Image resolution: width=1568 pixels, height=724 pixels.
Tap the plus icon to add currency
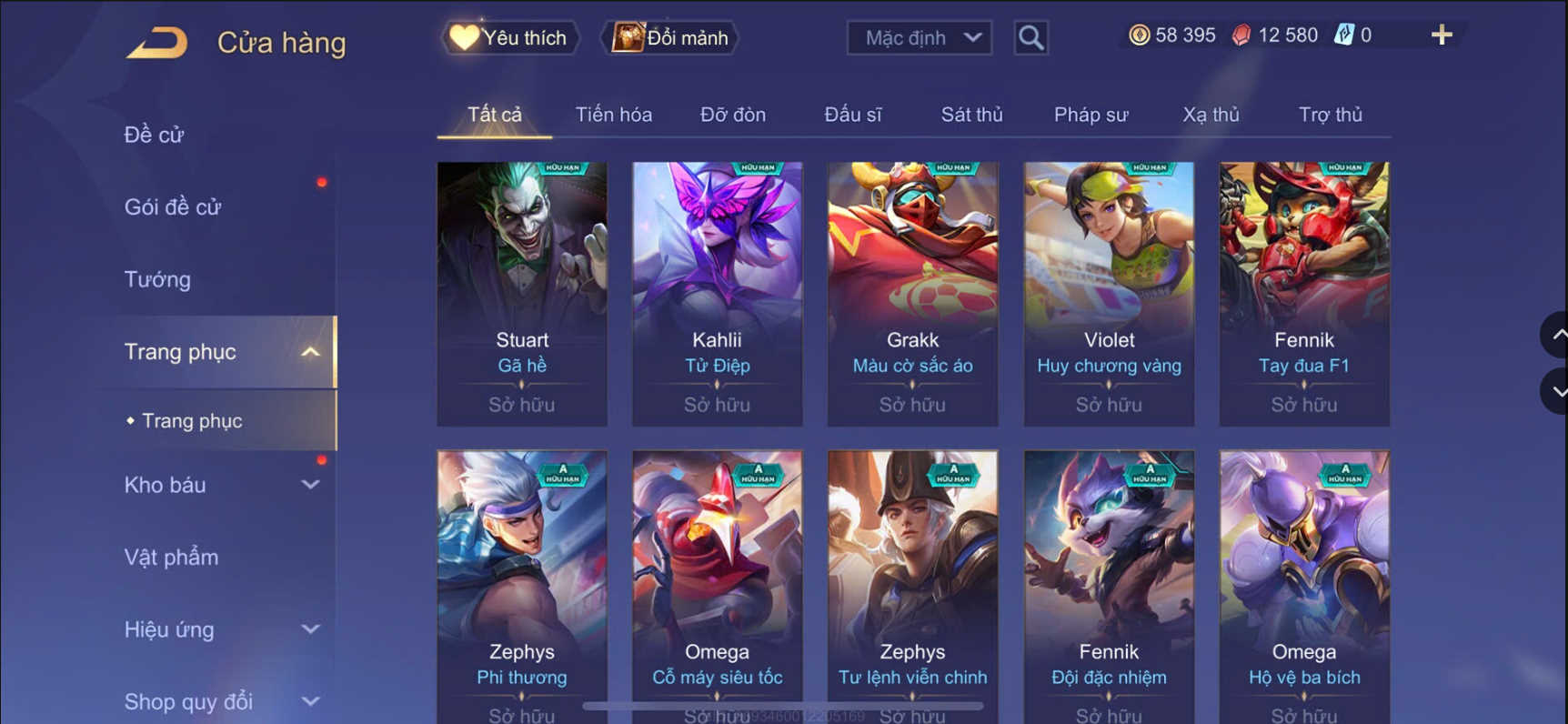1442,35
